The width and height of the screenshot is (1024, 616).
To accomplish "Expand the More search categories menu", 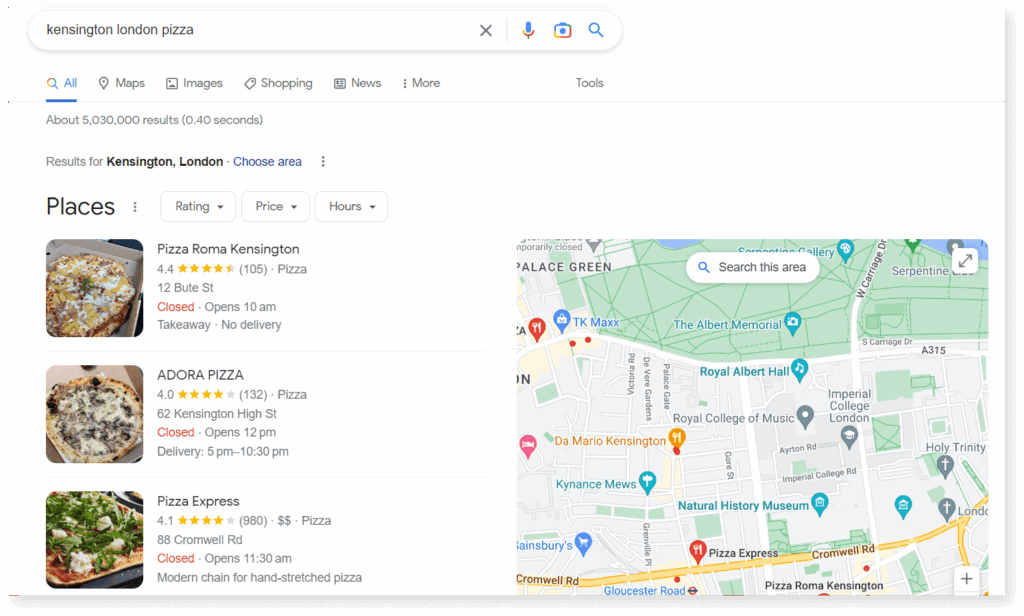I will tap(420, 83).
